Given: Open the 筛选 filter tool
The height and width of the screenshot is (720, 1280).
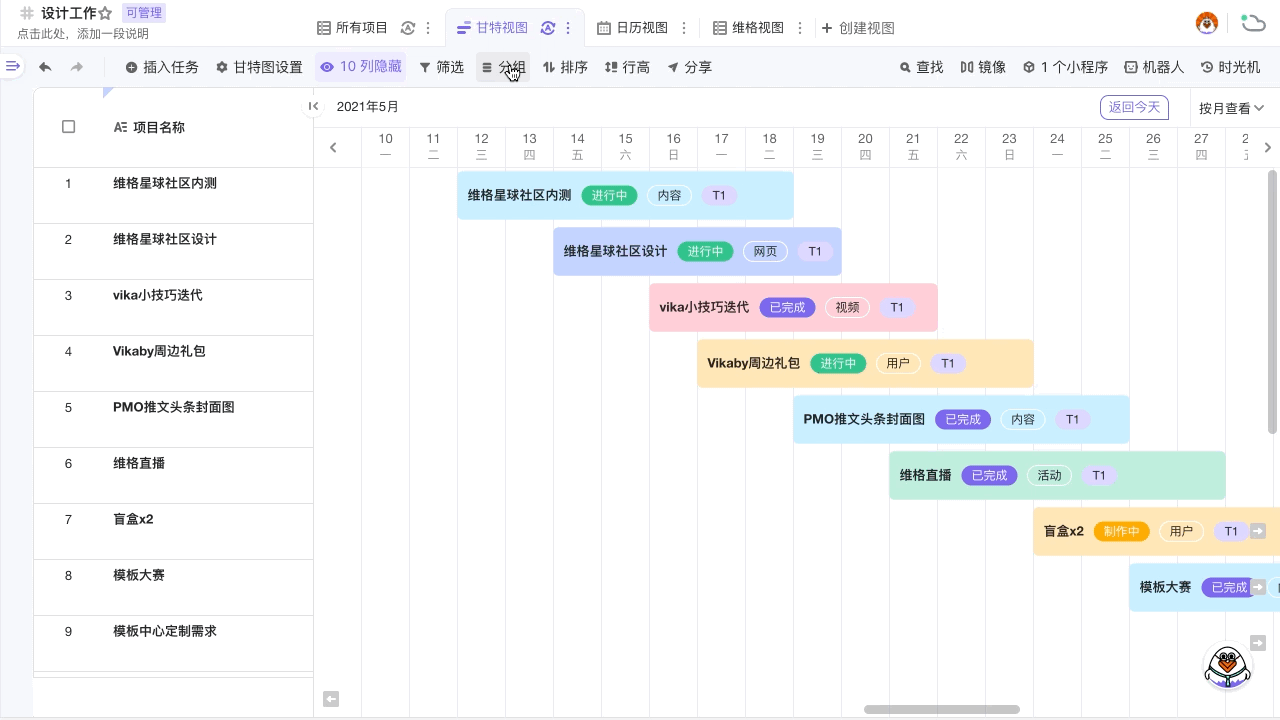Looking at the screenshot, I should (x=441, y=67).
